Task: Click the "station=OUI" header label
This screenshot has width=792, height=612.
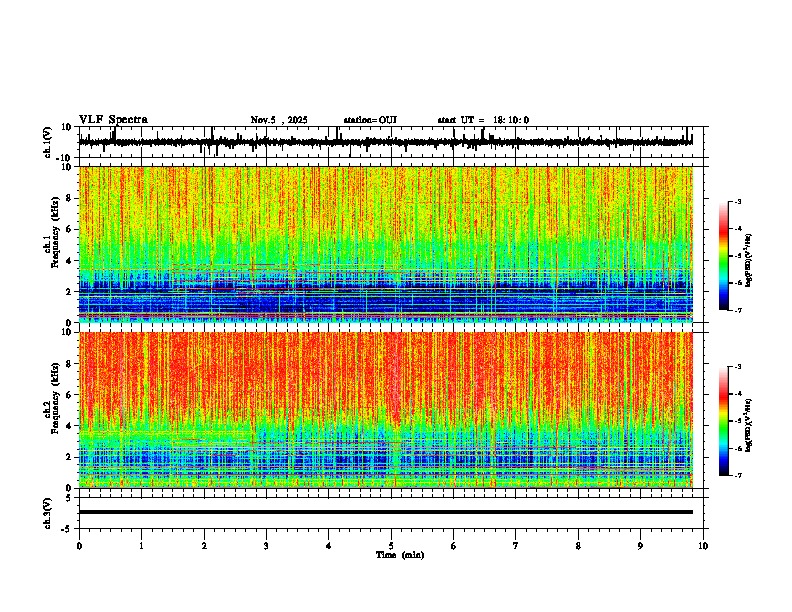Action: click(x=370, y=120)
